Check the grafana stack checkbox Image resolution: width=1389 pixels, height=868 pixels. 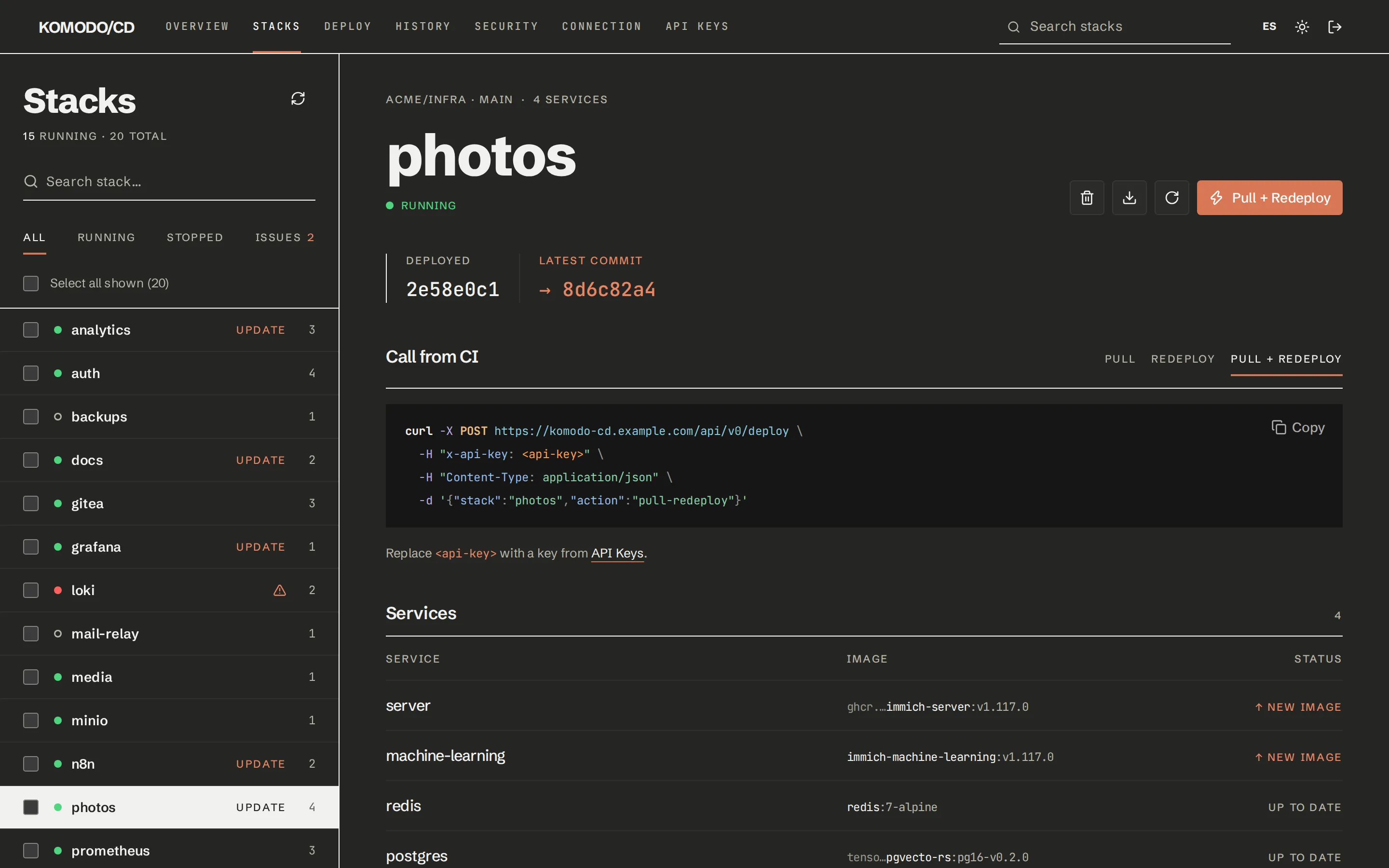(31, 546)
